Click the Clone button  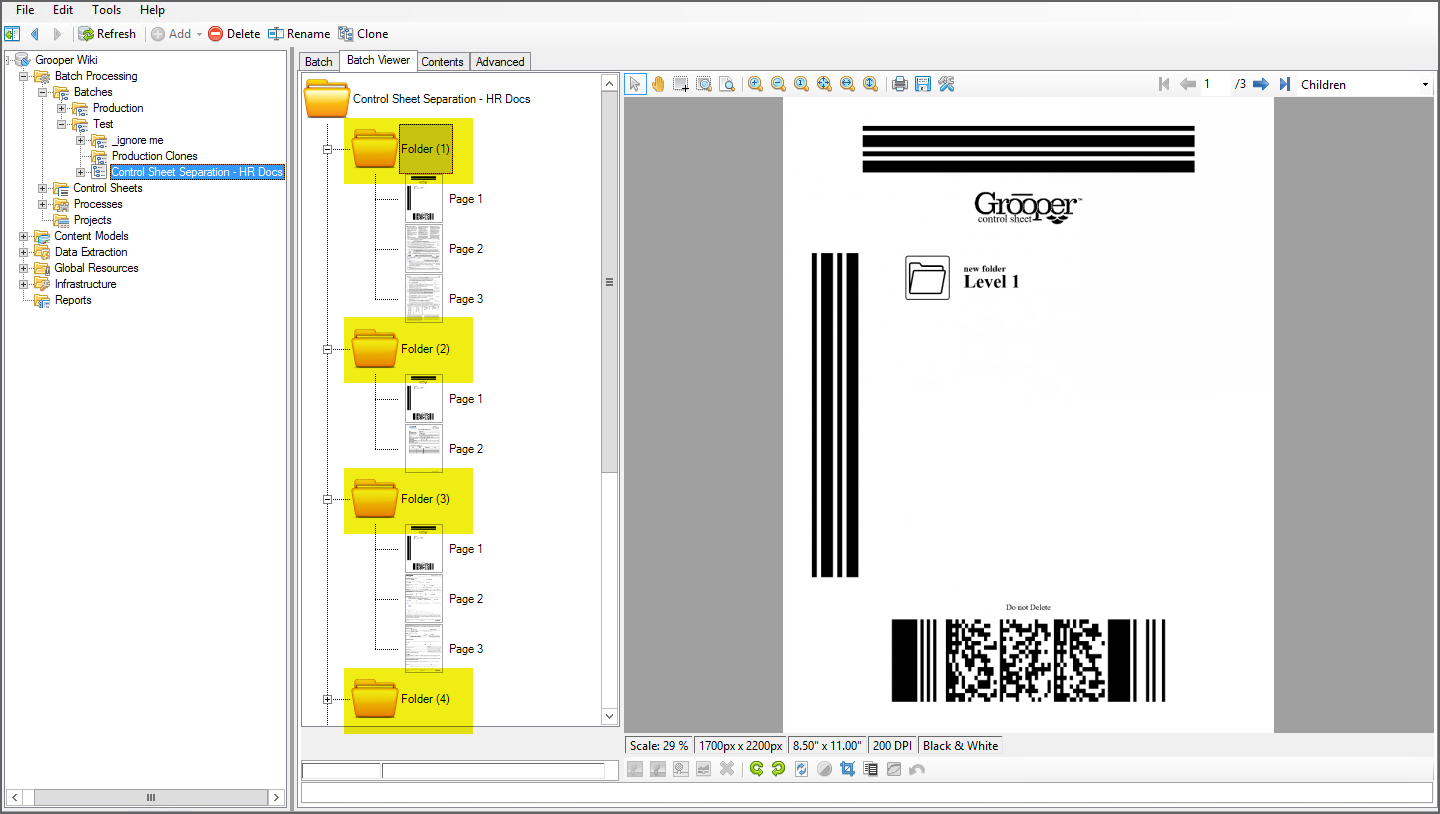point(363,34)
